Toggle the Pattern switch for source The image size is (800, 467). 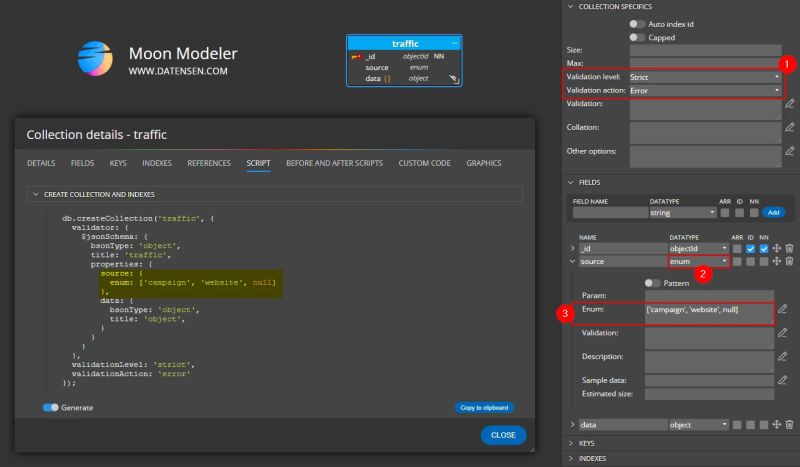(x=652, y=283)
